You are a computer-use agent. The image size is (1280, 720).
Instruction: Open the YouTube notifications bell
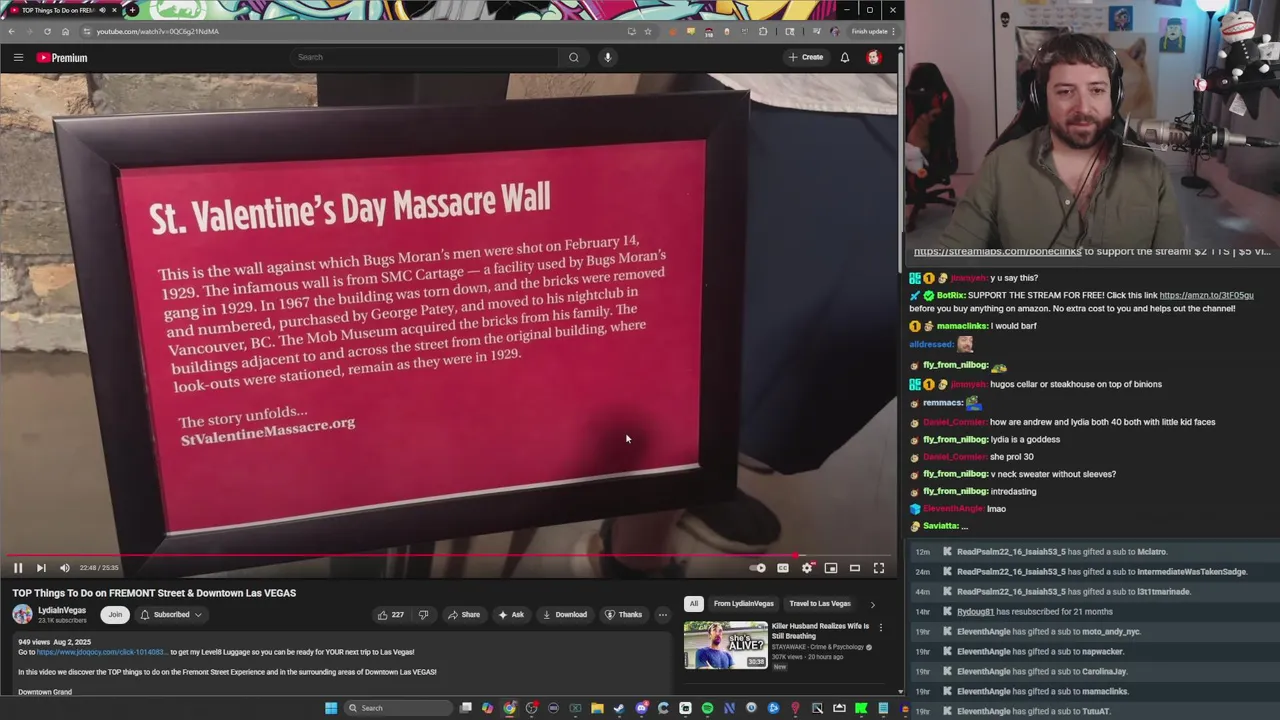(x=845, y=57)
